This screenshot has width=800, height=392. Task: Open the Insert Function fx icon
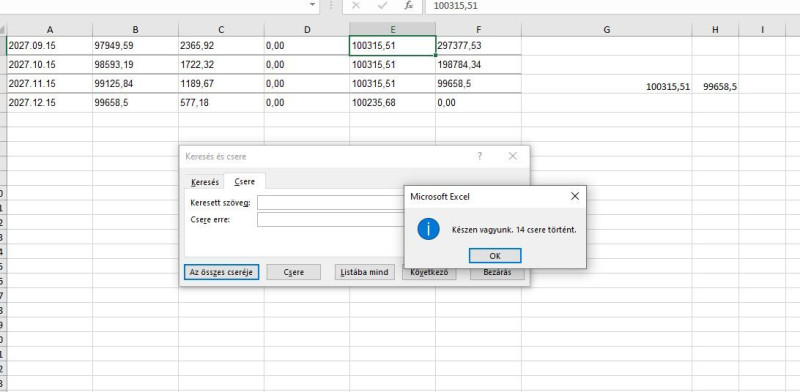(x=408, y=6)
